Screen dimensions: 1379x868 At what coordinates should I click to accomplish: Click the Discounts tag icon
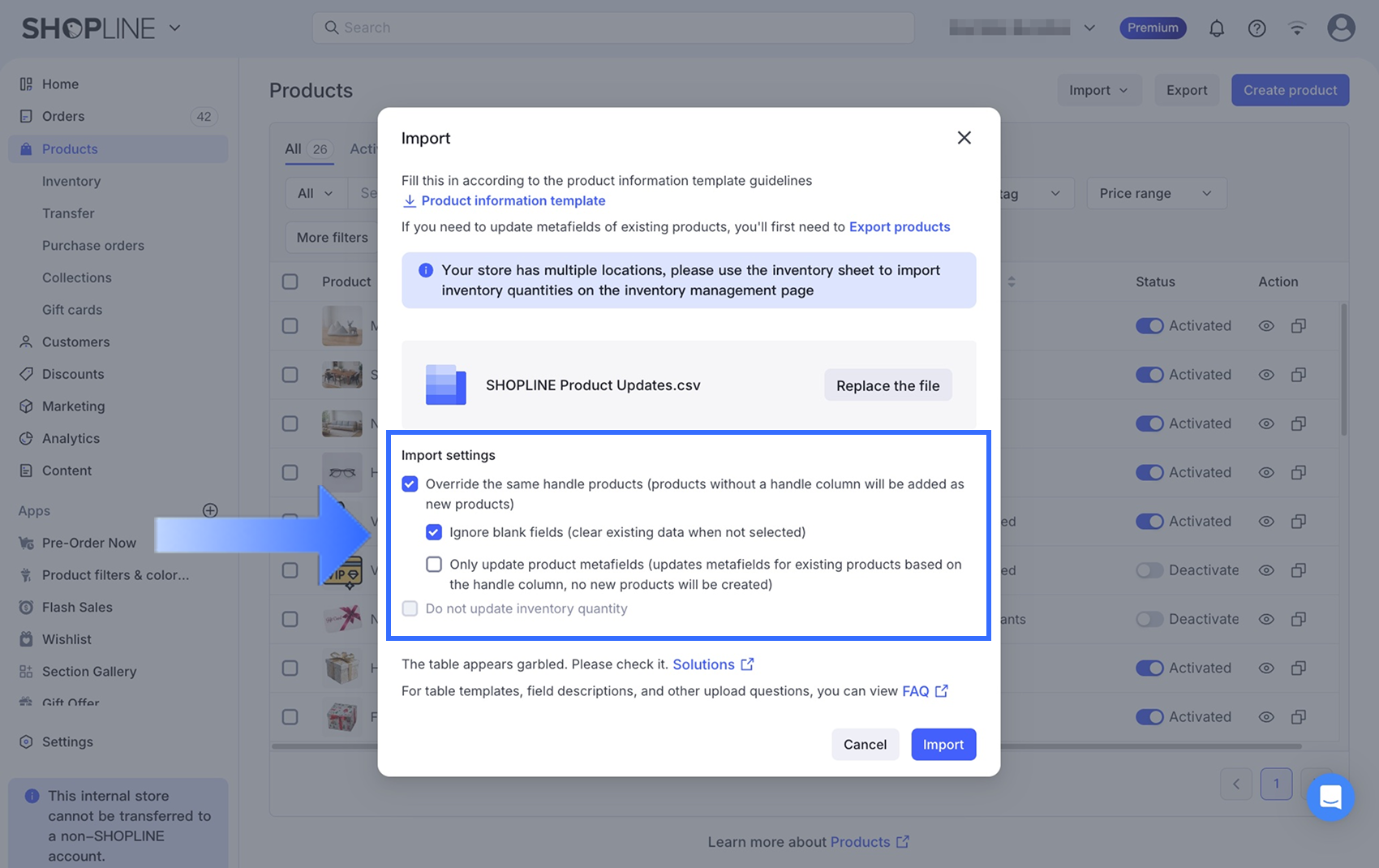point(26,374)
